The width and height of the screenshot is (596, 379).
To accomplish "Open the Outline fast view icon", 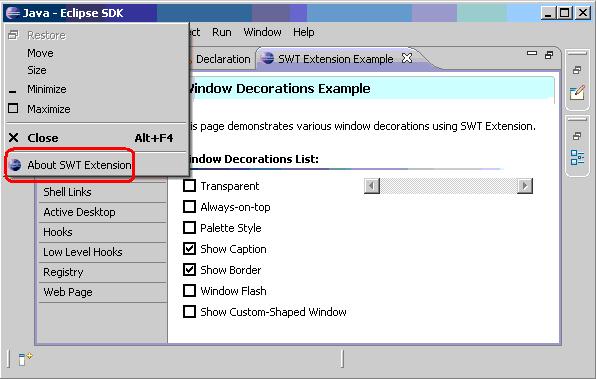I will coord(577,157).
